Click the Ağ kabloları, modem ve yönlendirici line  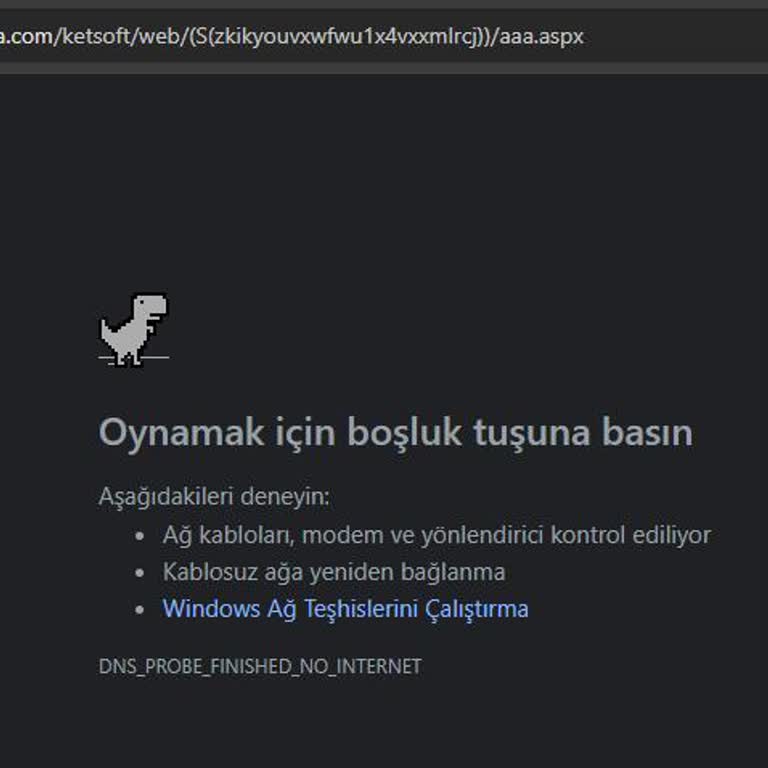pos(436,535)
